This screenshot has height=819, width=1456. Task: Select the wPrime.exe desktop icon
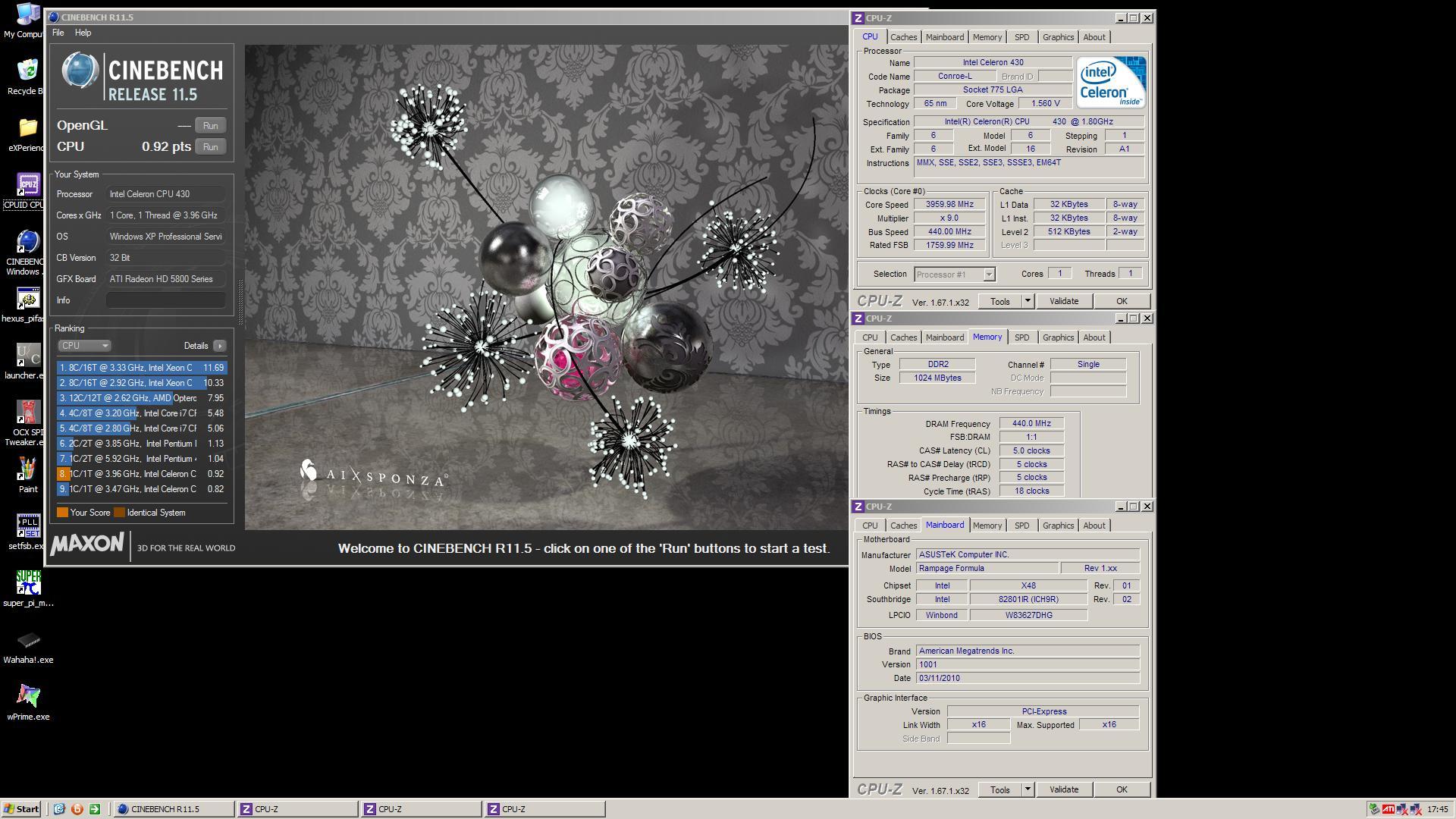tap(28, 703)
